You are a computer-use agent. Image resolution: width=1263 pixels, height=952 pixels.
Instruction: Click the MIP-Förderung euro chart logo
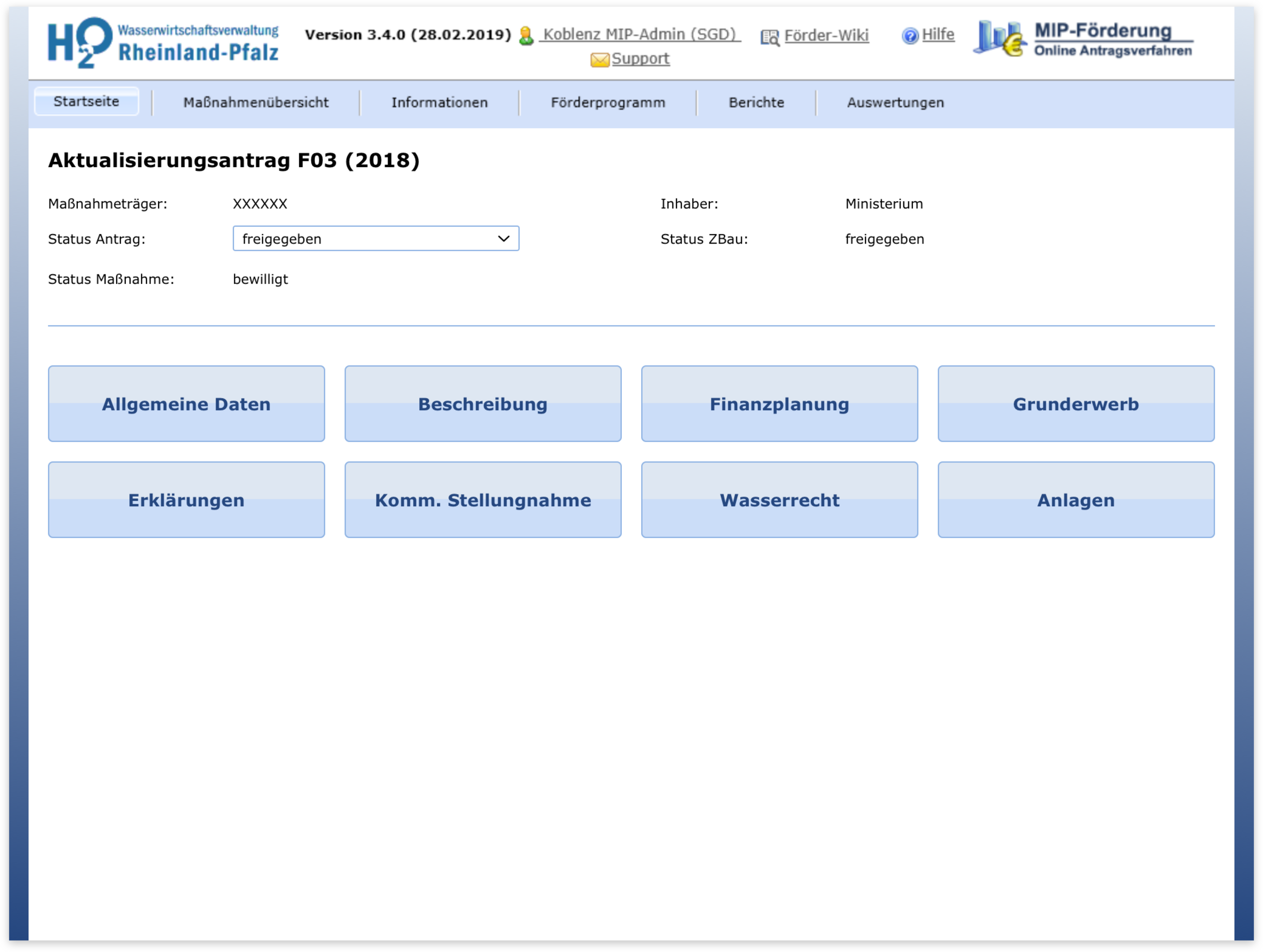pyautogui.click(x=999, y=38)
